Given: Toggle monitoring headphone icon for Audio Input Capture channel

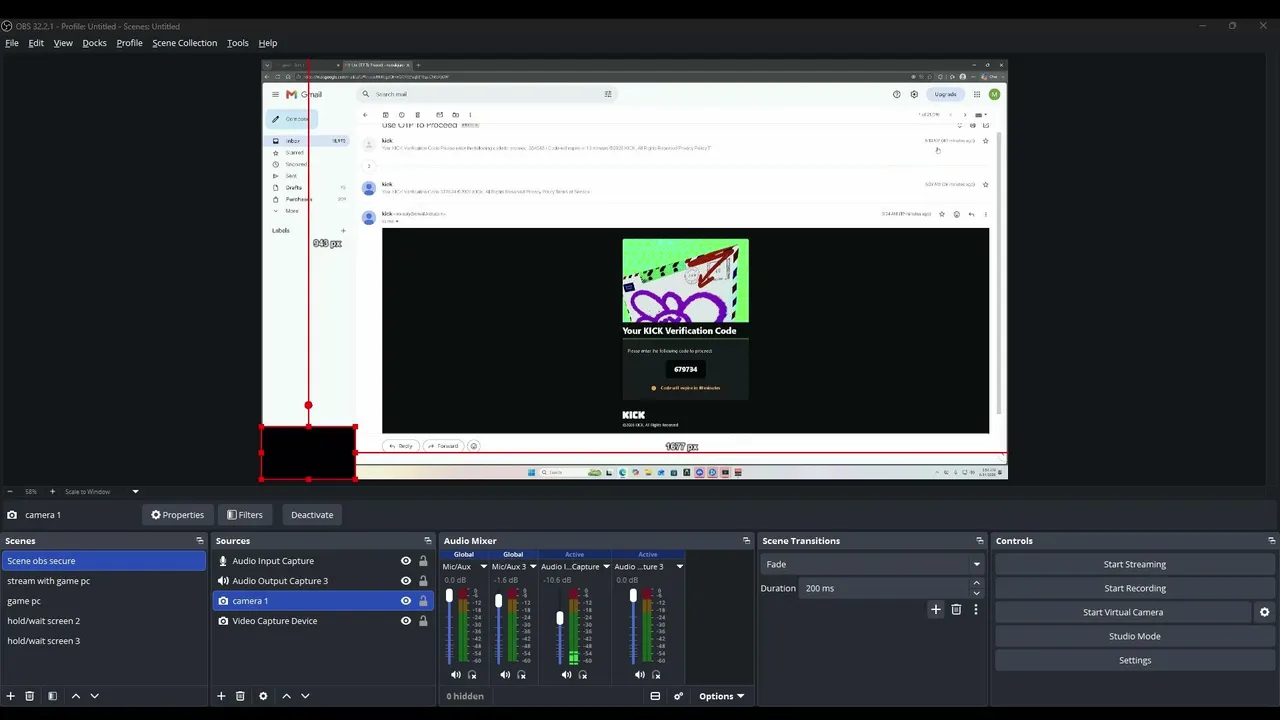Looking at the screenshot, I should click(x=583, y=675).
